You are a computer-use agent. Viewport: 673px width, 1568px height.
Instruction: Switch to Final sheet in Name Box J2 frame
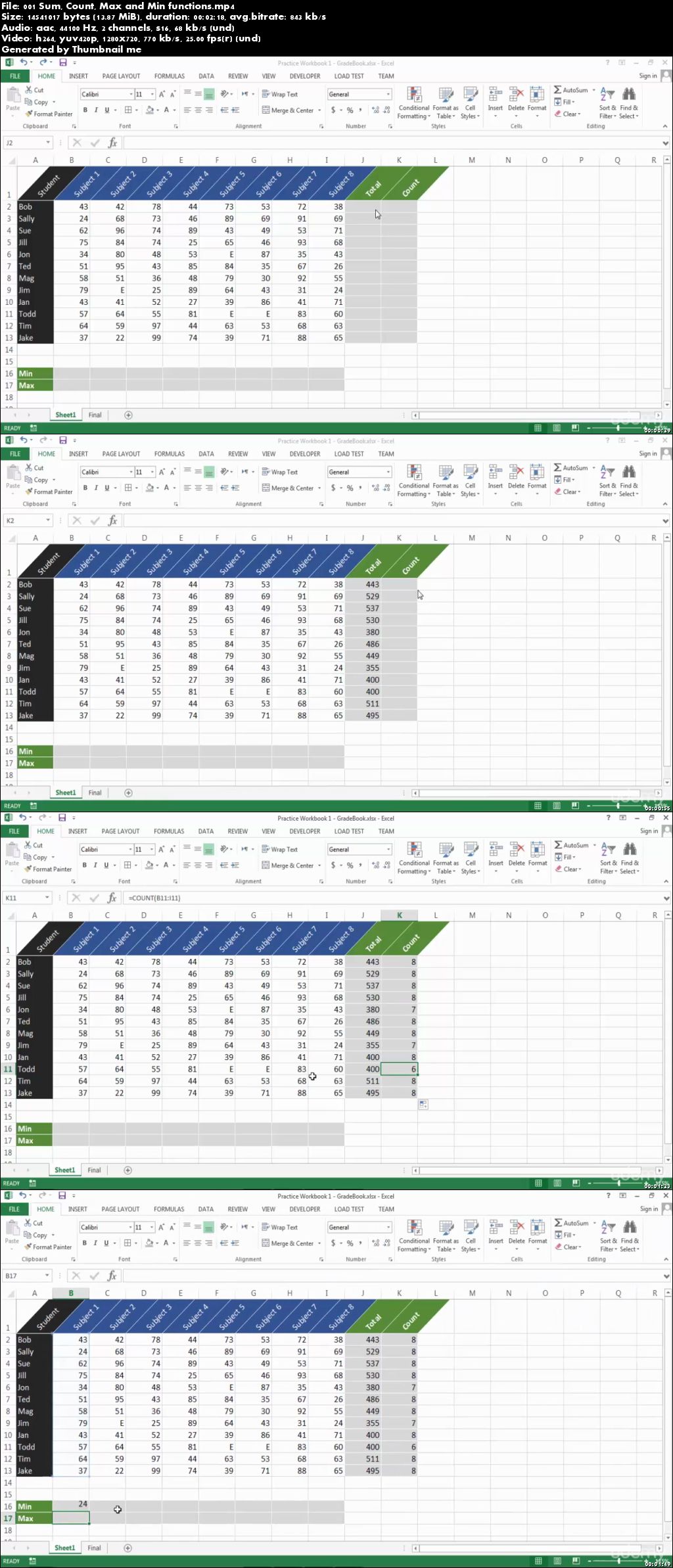point(95,415)
